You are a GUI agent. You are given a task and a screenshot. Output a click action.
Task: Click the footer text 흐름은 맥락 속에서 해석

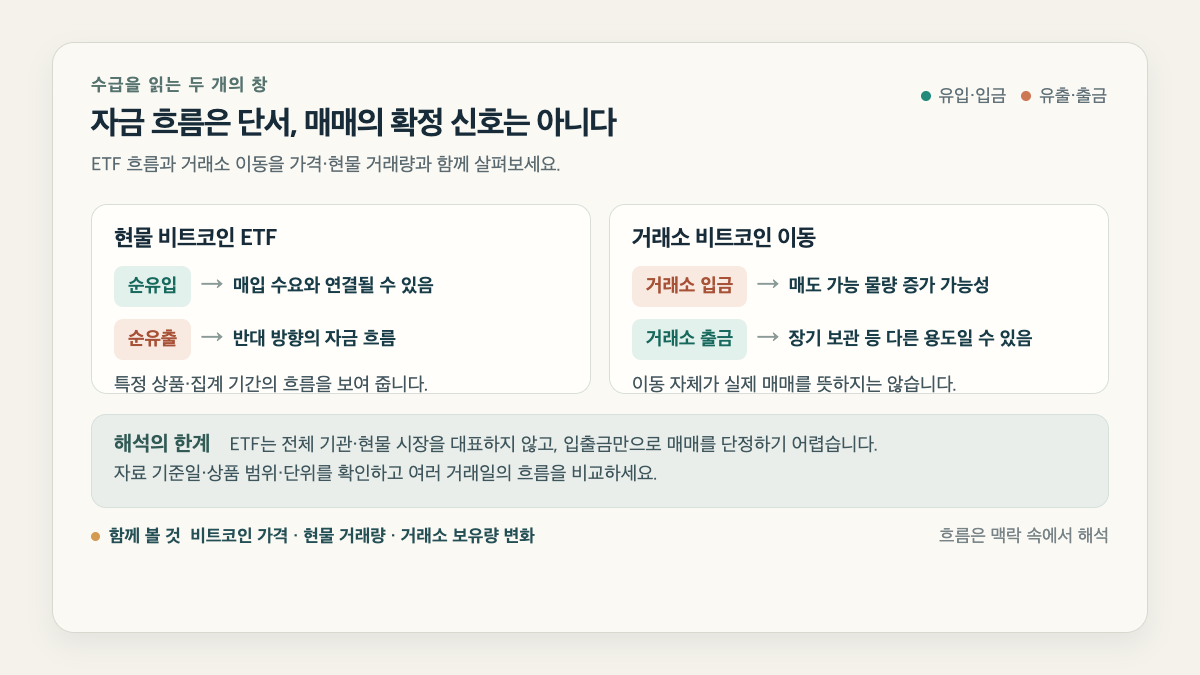(1023, 536)
